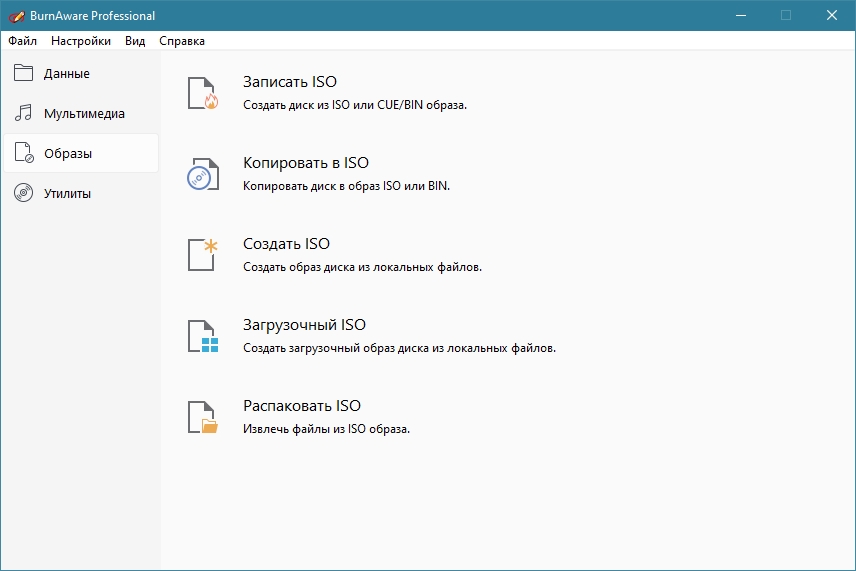Choose the Копировать в ISO title text
This screenshot has height=571, width=856.
(x=306, y=163)
